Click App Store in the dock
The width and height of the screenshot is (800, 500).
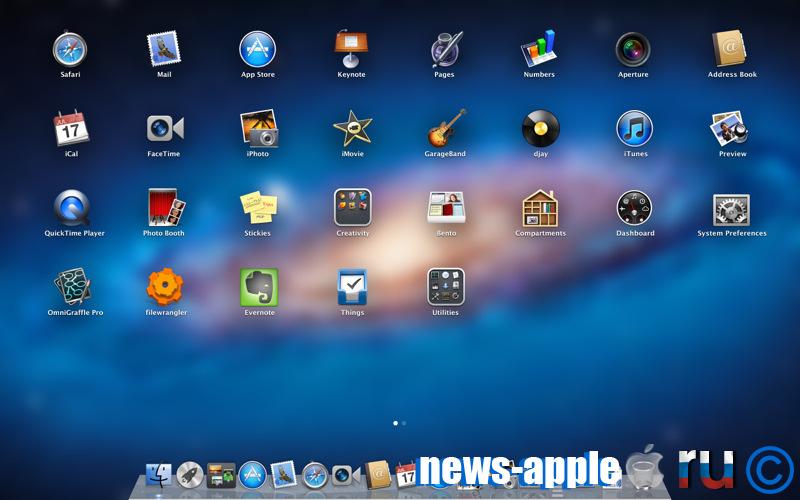pos(253,475)
